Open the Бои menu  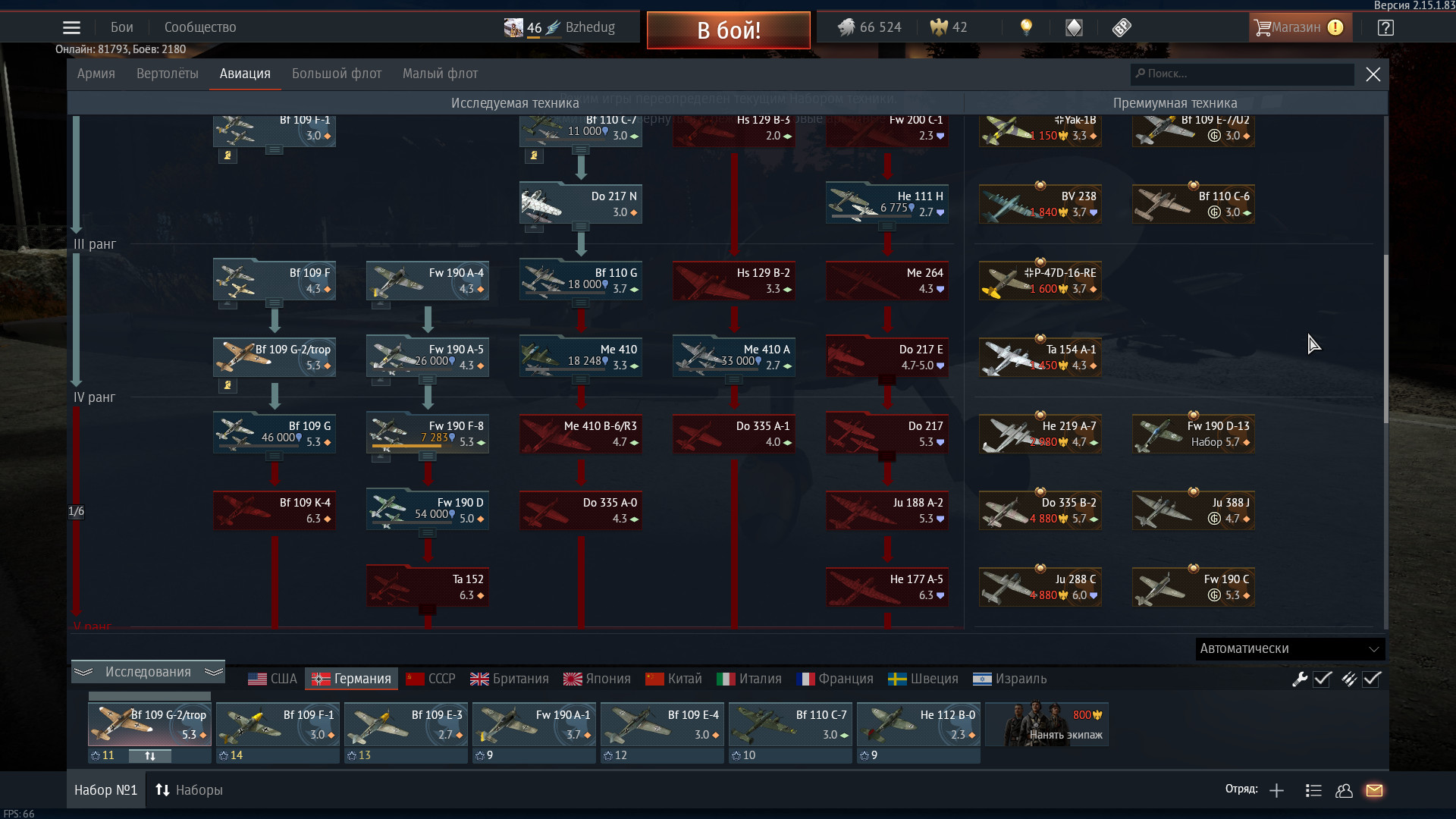[121, 27]
